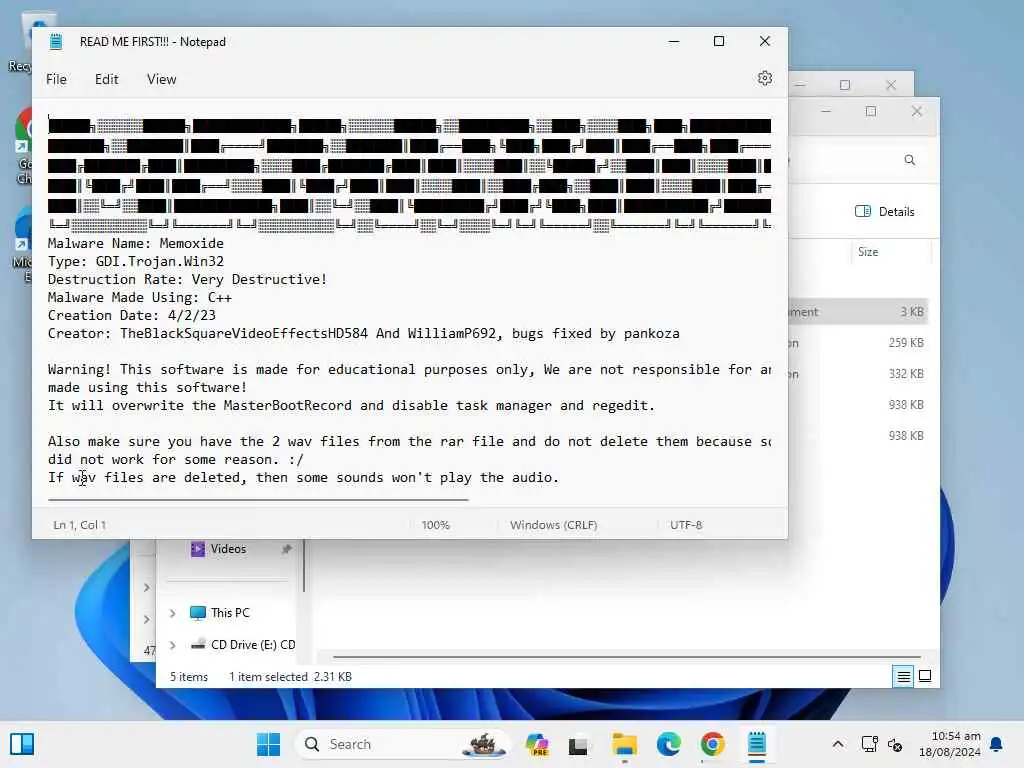This screenshot has width=1024, height=768.
Task: Select first 938 KB file row
Action: [x=858, y=405]
